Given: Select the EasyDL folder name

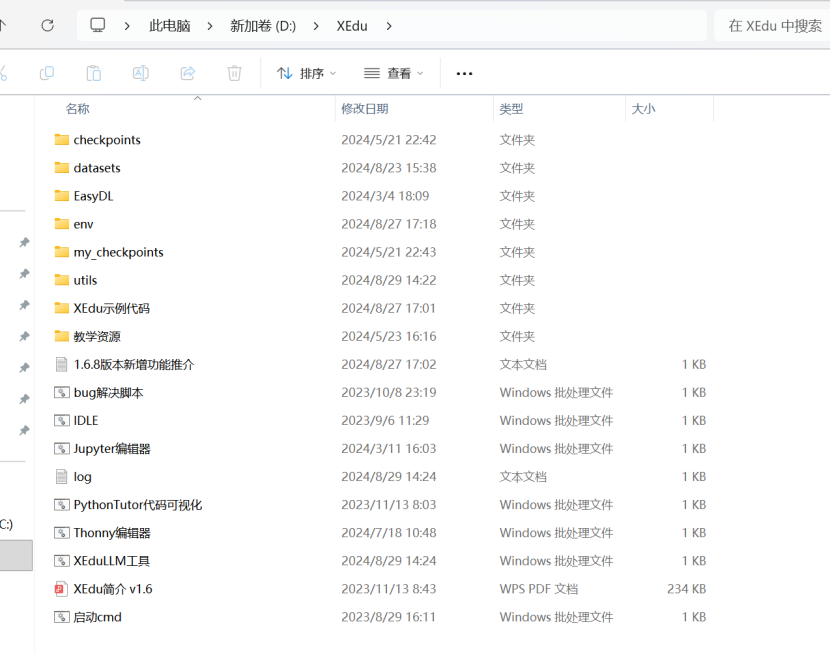Looking at the screenshot, I should click(93, 196).
